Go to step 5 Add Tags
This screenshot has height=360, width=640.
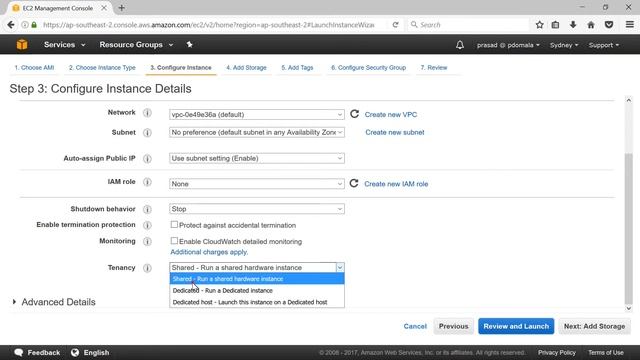(x=297, y=68)
